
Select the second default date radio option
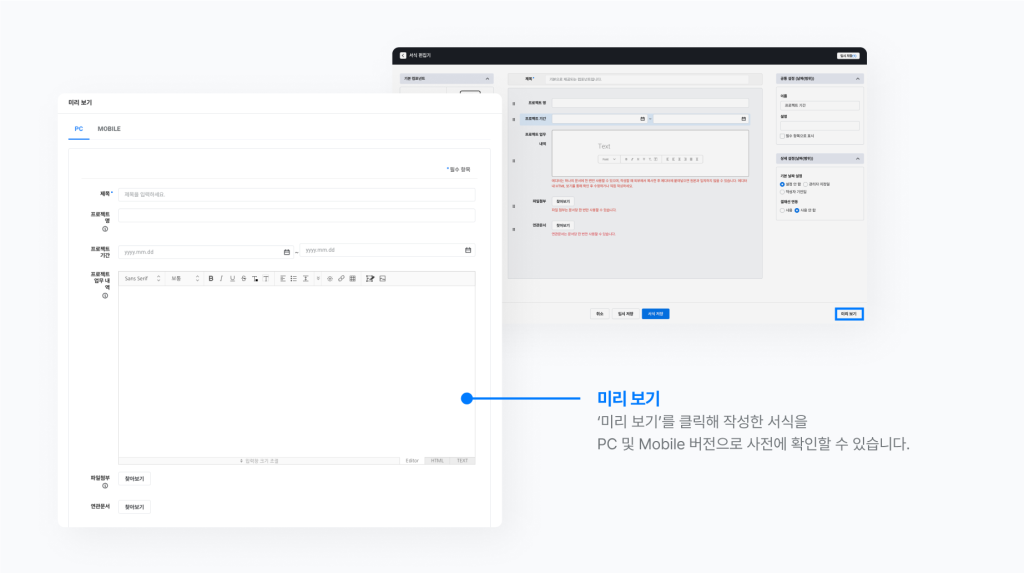[805, 185]
